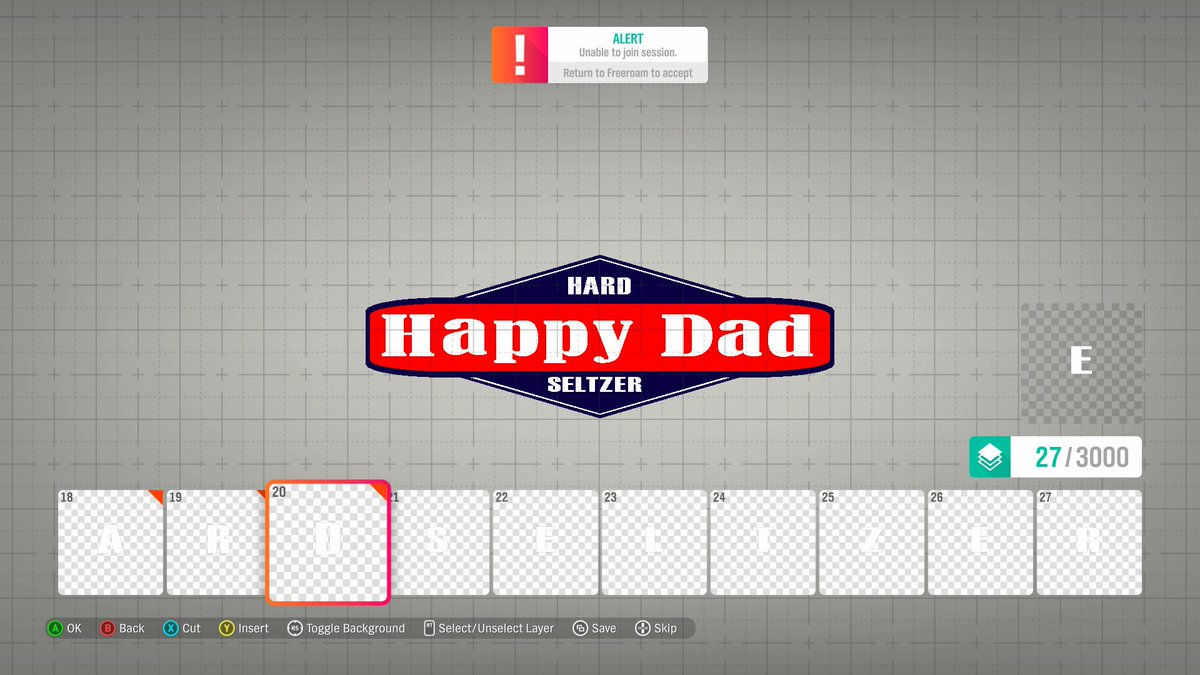Screen dimensions: 1200x675
Task: Click the Happy Dad text on the logo
Action: coord(598,335)
